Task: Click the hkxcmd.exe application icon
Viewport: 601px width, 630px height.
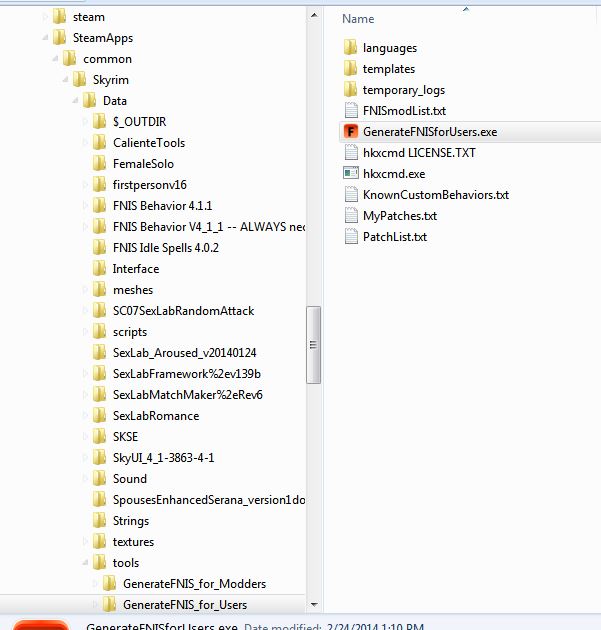Action: (351, 173)
